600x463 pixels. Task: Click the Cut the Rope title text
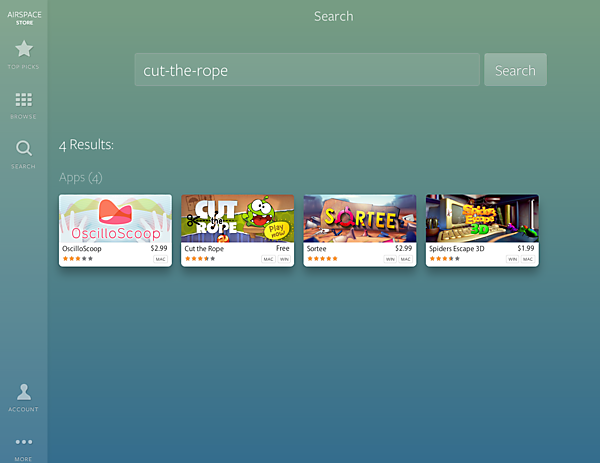[x=204, y=249]
